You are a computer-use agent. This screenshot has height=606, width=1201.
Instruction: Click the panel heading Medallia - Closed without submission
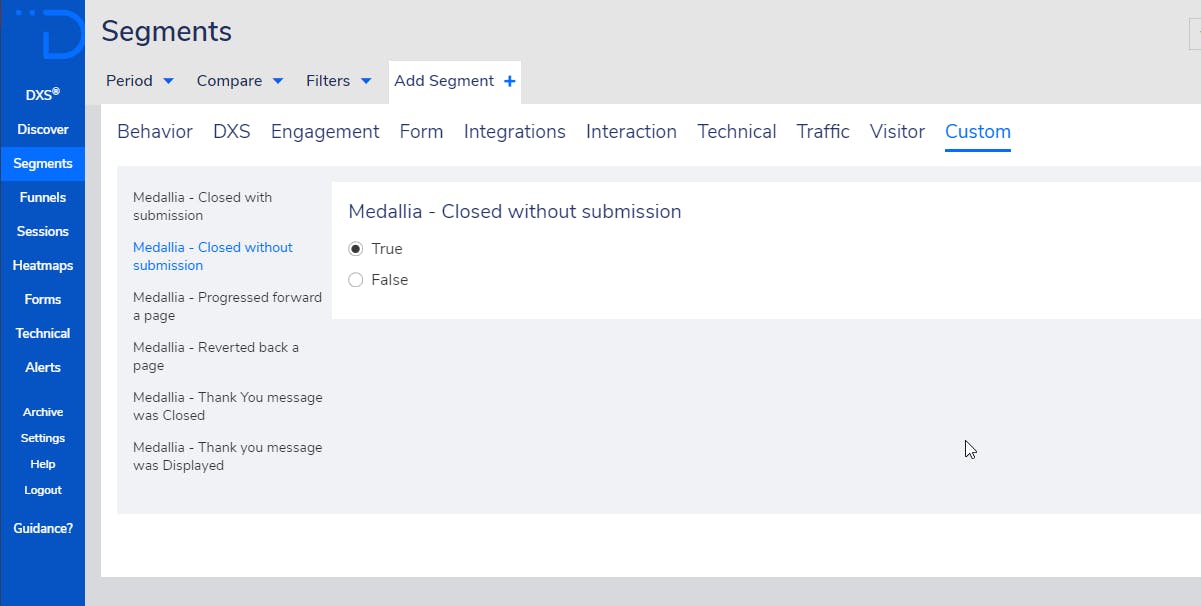[515, 212]
